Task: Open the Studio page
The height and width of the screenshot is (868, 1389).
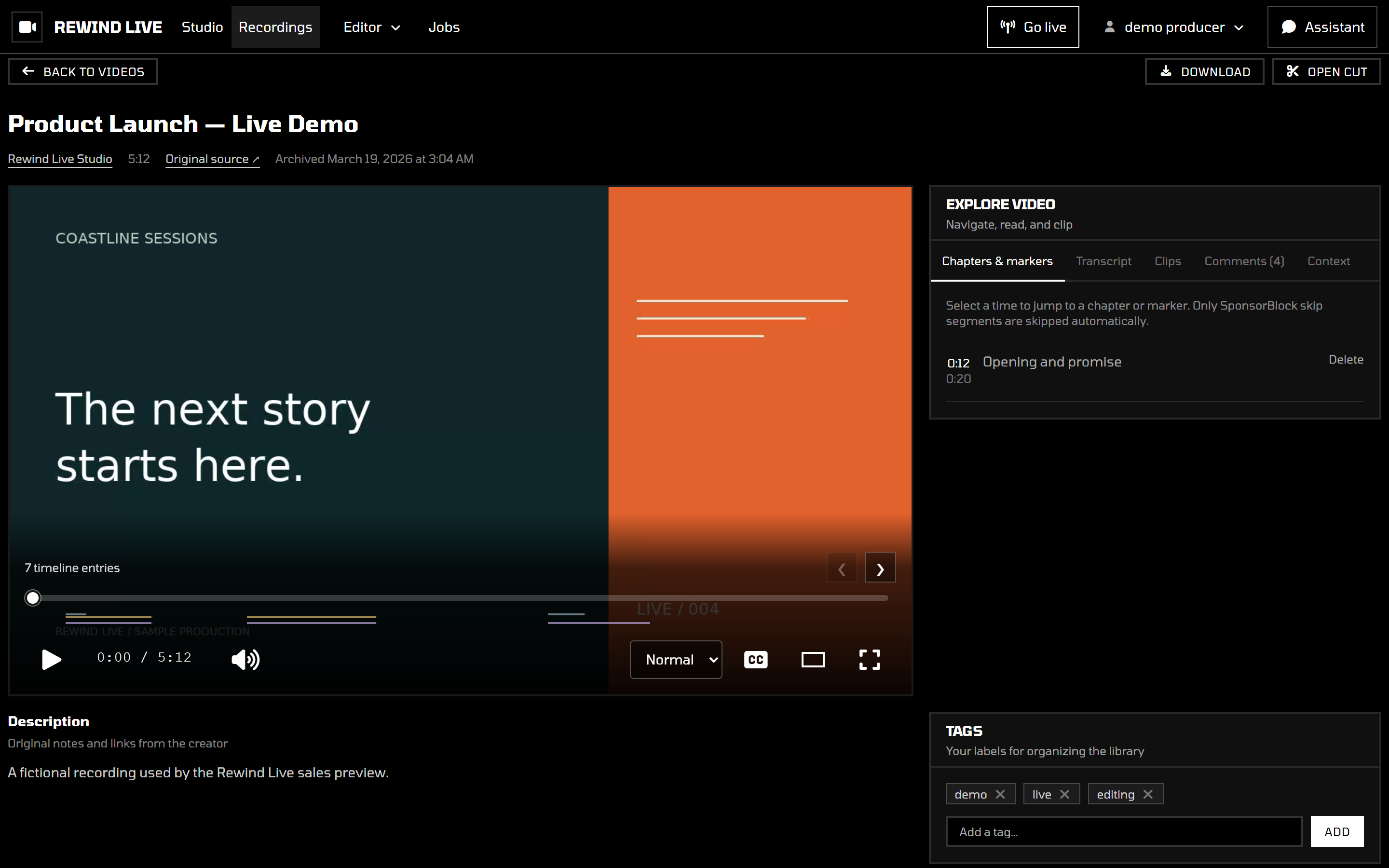Action: point(202,27)
